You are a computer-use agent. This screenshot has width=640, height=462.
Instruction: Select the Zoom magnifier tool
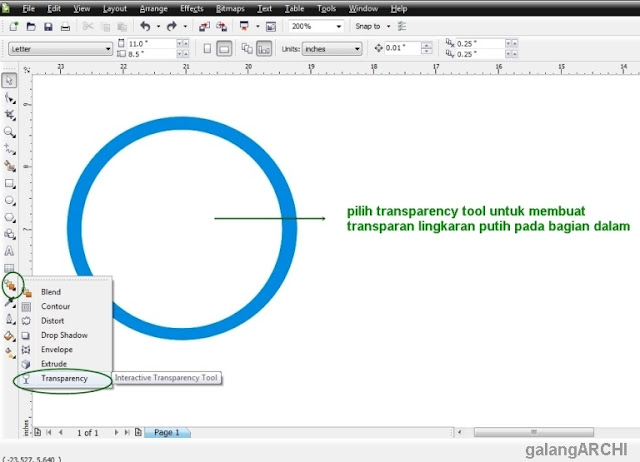click(10, 131)
